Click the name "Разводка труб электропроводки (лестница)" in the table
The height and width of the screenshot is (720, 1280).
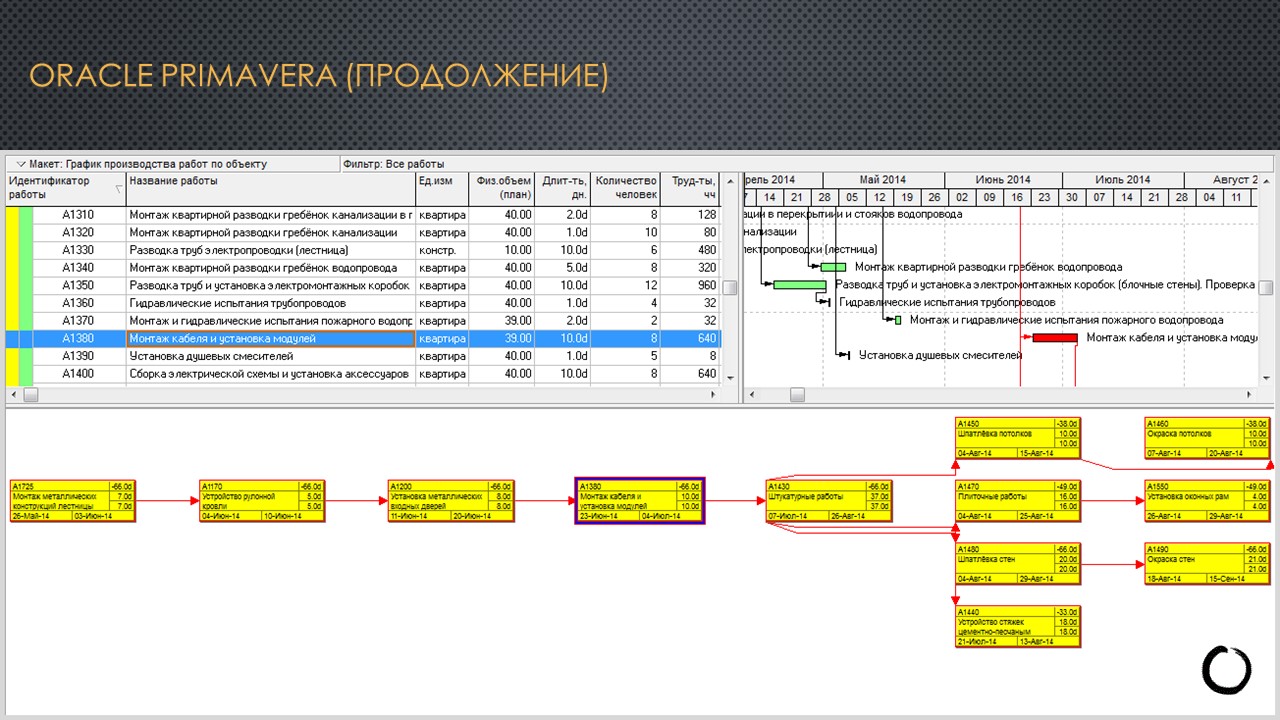coord(239,250)
